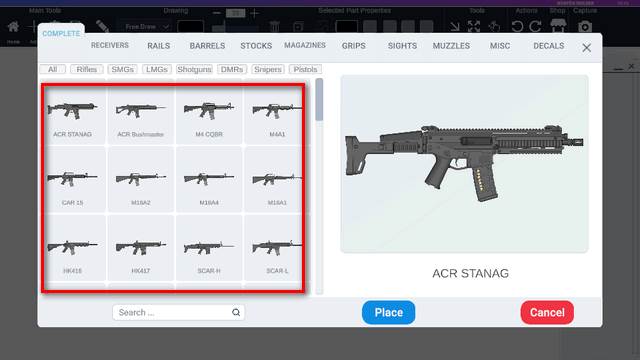This screenshot has width=640, height=360.
Task: Increase brush size with the plus icon
Action: (x=255, y=13)
